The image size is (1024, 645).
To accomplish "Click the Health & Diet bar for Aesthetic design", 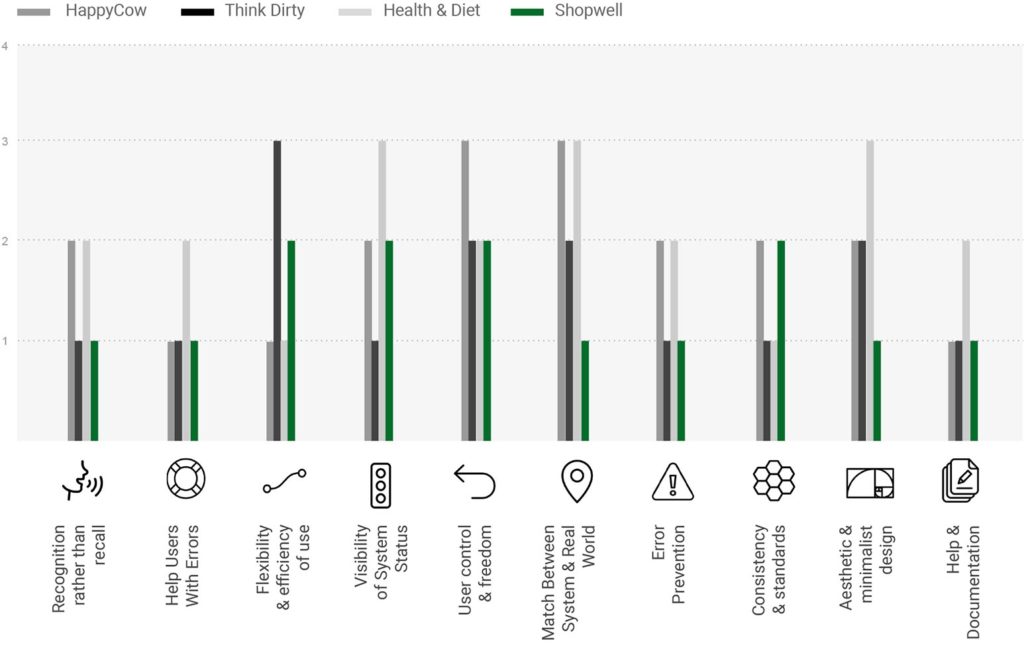I will (870, 290).
